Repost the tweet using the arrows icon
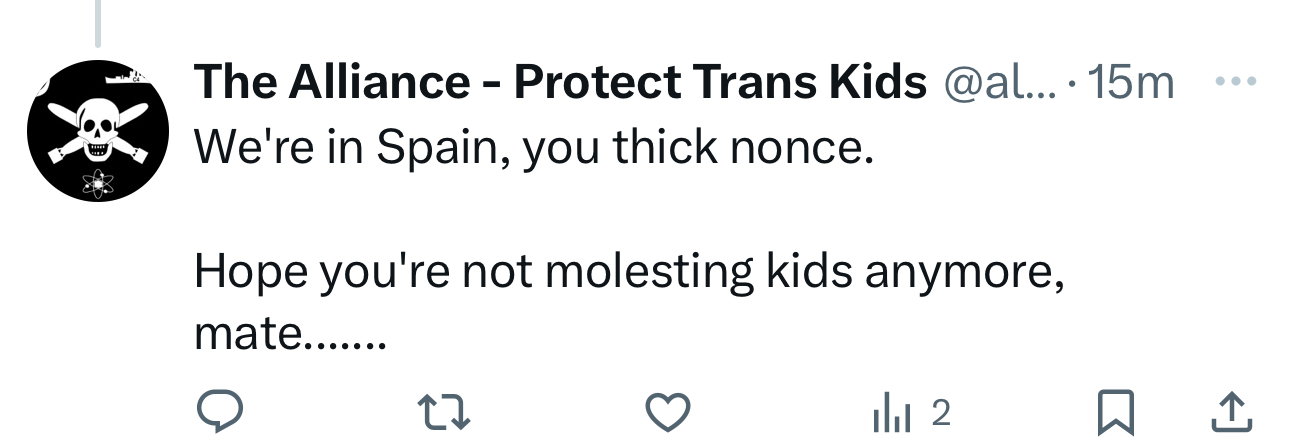1290x445 pixels. click(442, 412)
